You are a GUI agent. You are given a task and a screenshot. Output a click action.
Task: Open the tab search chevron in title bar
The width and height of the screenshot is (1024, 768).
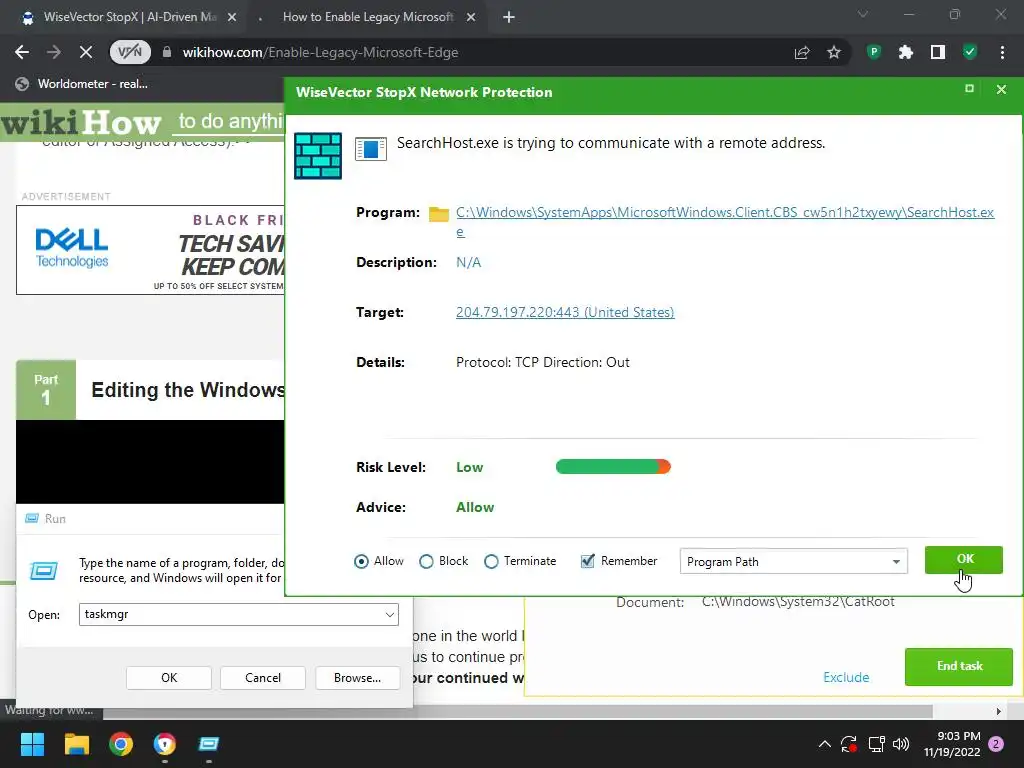[863, 14]
